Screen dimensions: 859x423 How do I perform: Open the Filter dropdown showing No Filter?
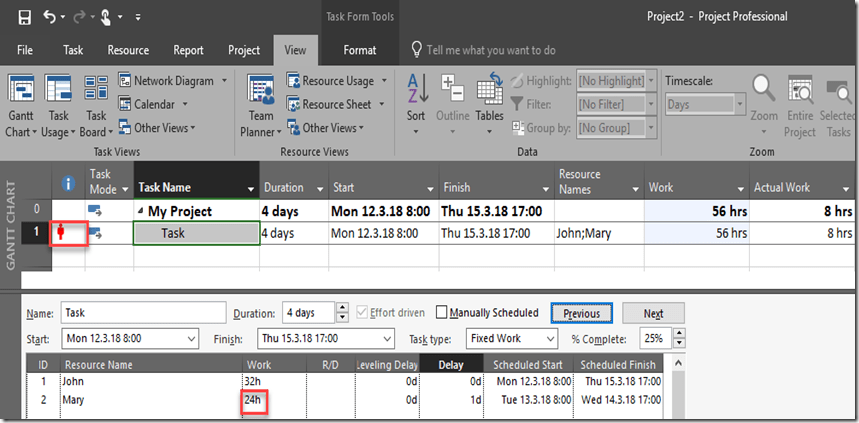point(617,103)
